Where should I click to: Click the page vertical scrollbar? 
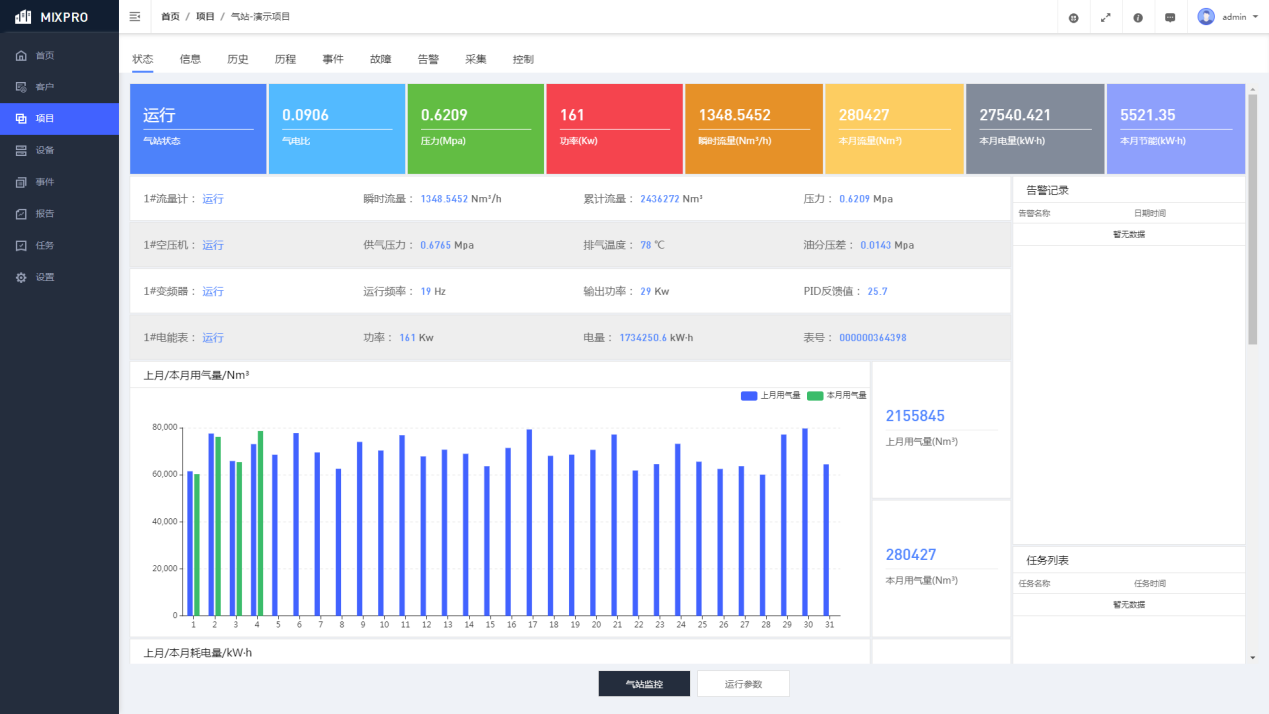pyautogui.click(x=1252, y=220)
